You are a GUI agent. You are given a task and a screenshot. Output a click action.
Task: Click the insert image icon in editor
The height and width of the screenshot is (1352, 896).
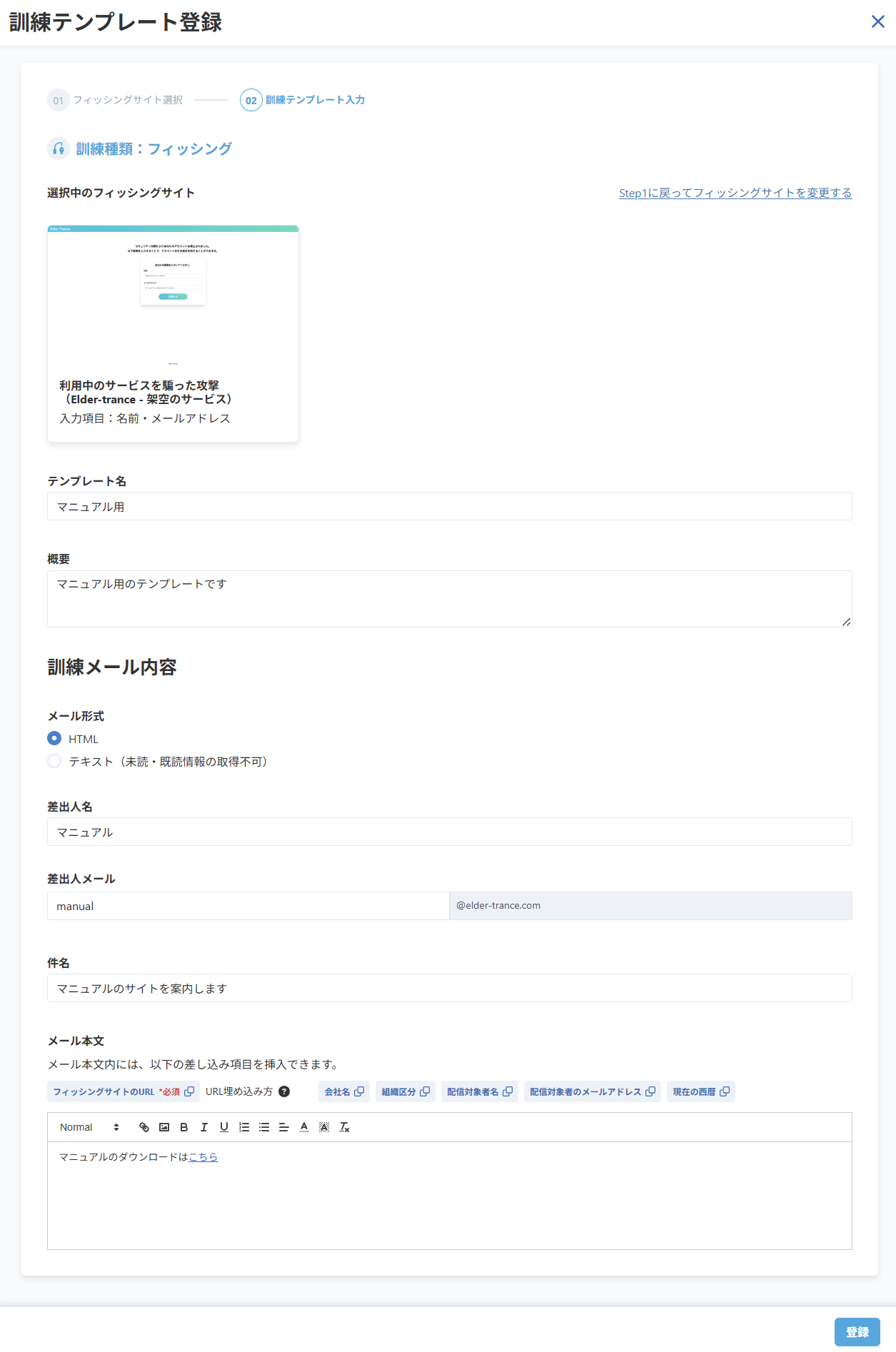[164, 1127]
